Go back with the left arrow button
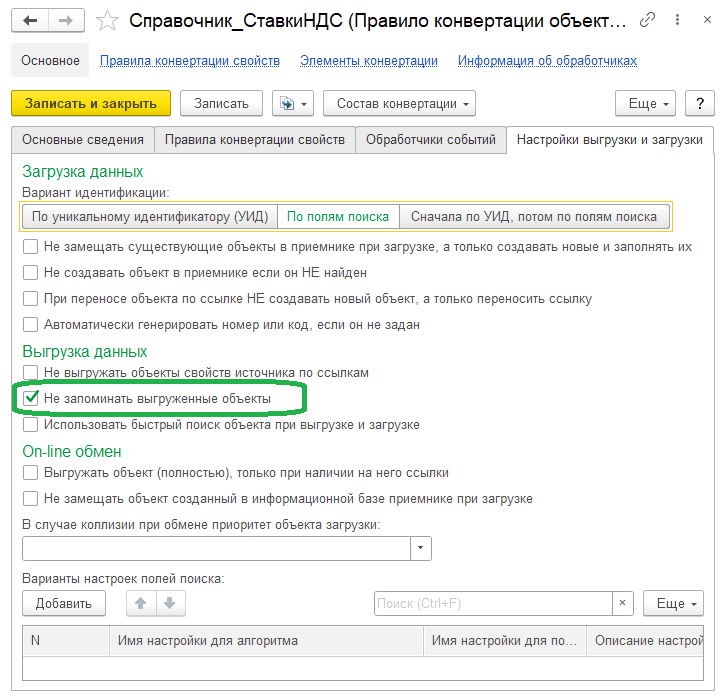The image size is (725, 700). point(30,21)
